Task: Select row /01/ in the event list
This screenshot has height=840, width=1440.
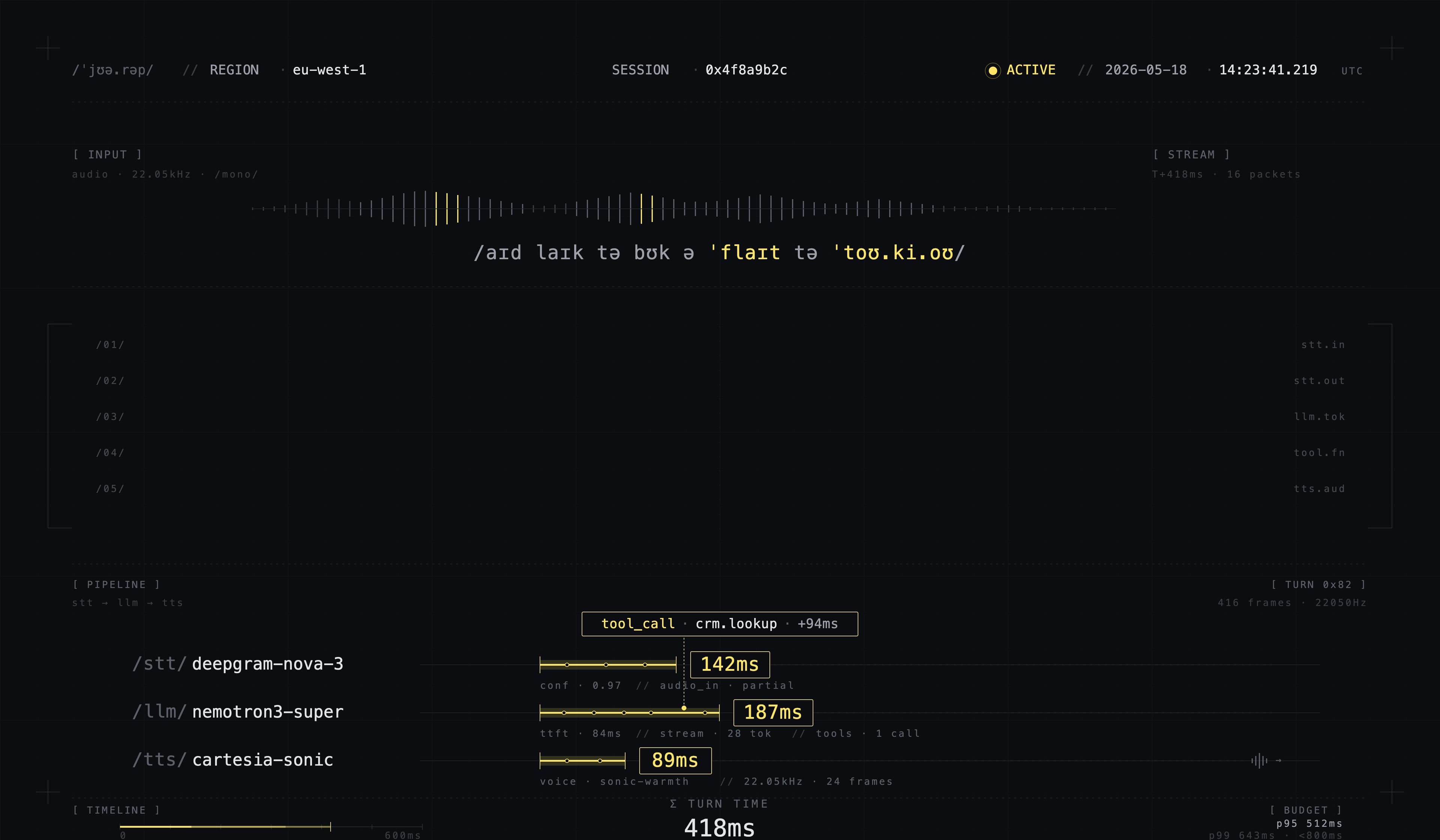Action: 110,345
